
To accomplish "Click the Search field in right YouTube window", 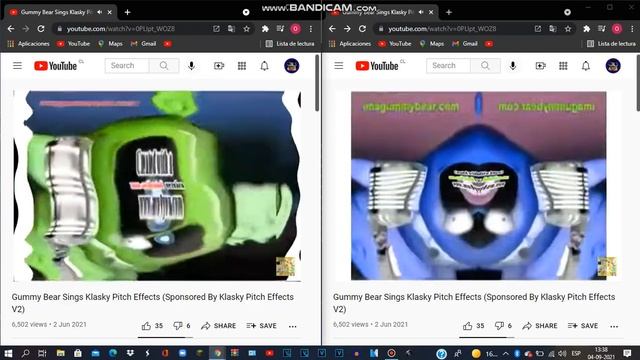I will click(x=448, y=66).
